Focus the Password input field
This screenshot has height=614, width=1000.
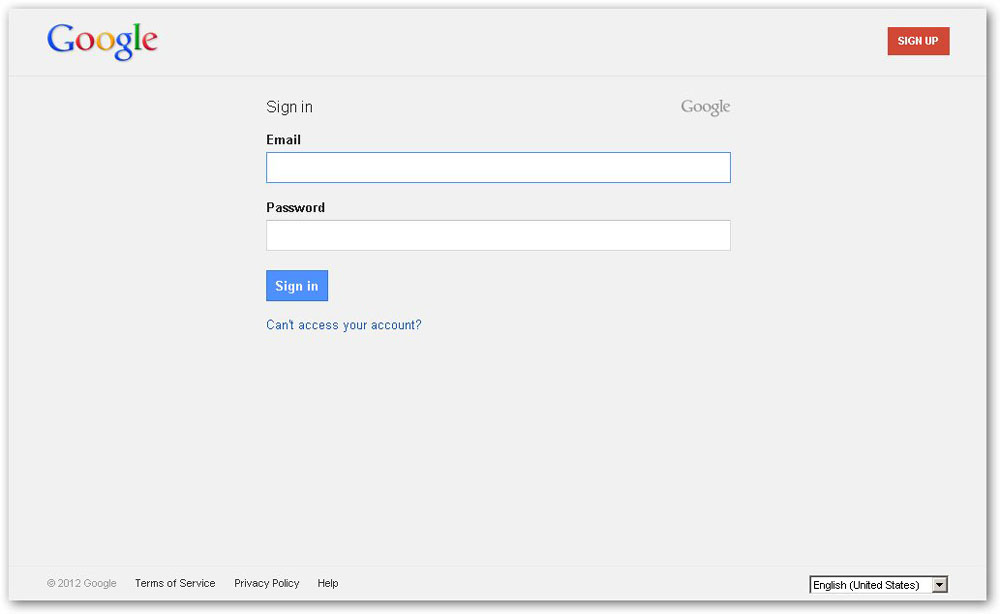pyautogui.click(x=498, y=235)
